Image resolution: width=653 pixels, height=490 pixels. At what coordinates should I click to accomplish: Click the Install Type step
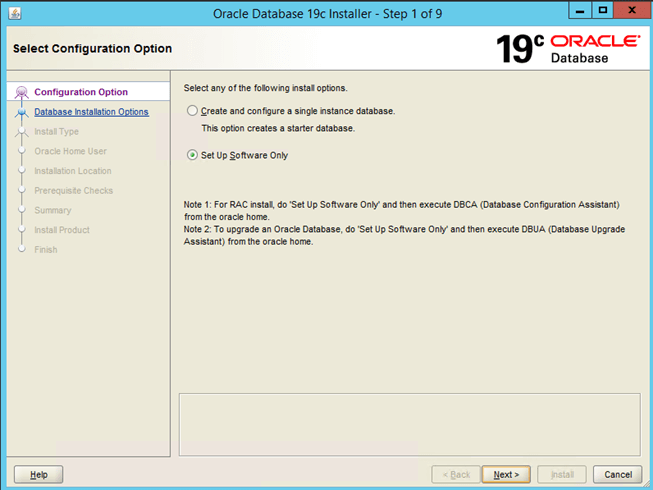[56, 132]
